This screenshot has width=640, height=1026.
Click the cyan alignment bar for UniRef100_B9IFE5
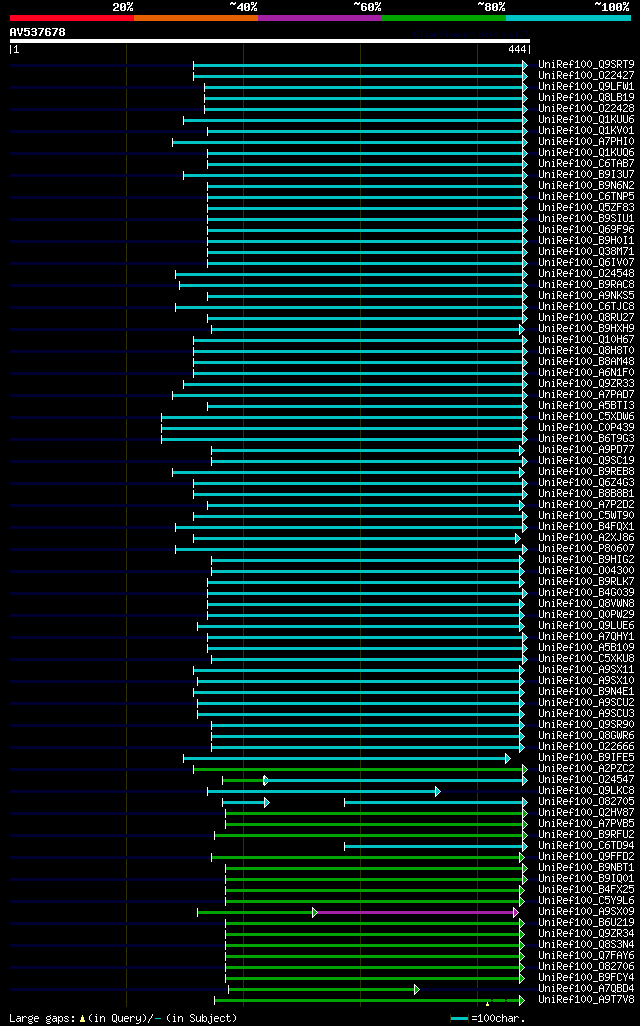(347, 758)
